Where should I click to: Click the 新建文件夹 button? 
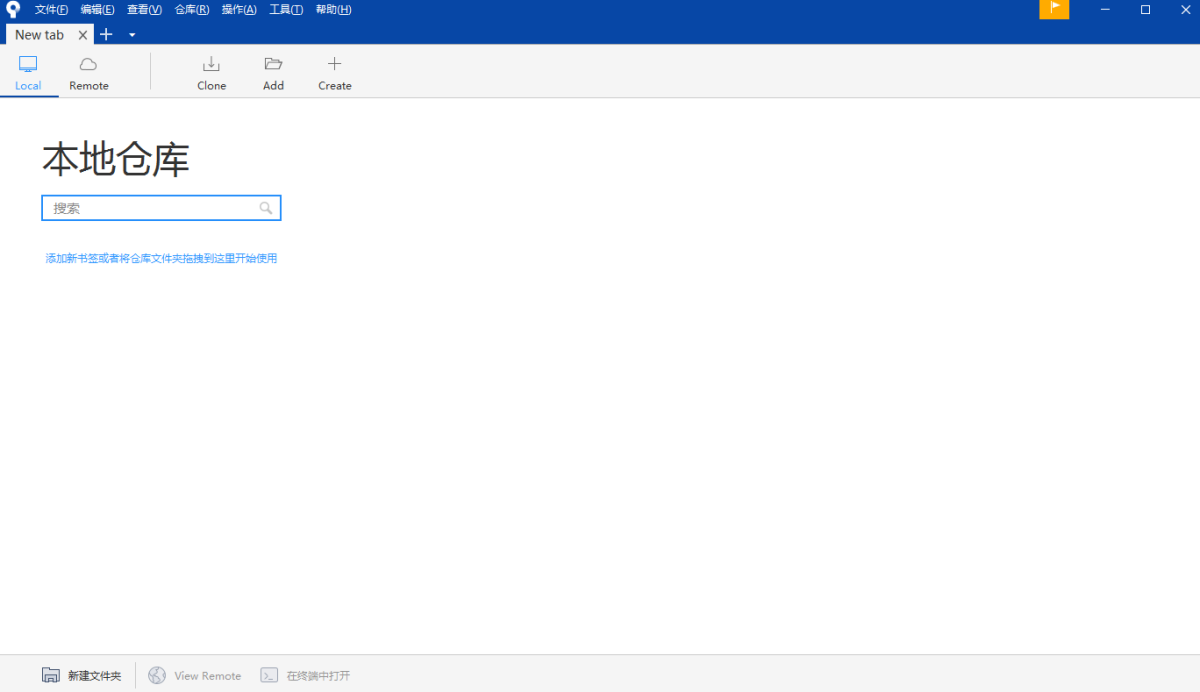pyautogui.click(x=93, y=675)
